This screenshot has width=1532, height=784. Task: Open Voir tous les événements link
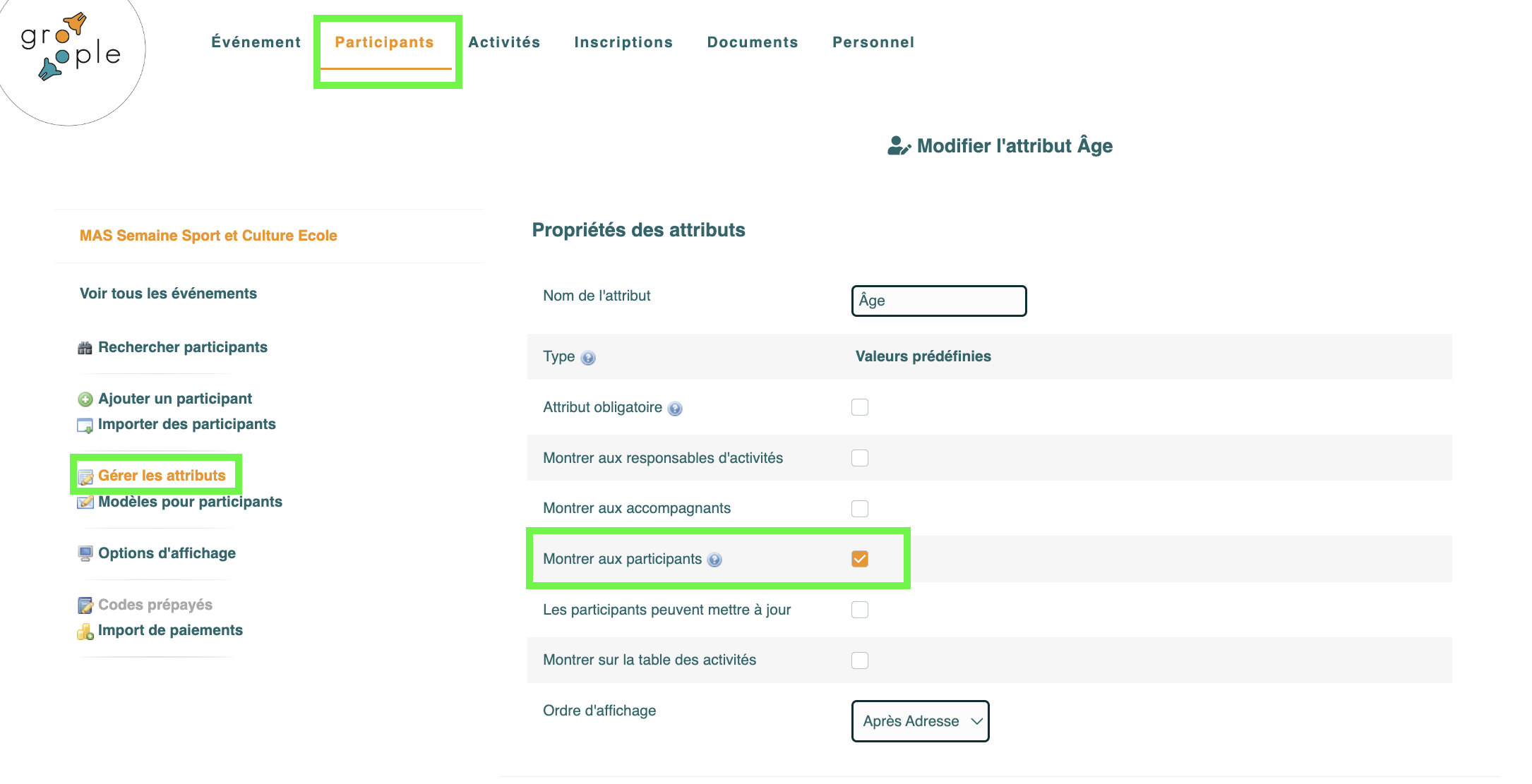click(x=168, y=294)
